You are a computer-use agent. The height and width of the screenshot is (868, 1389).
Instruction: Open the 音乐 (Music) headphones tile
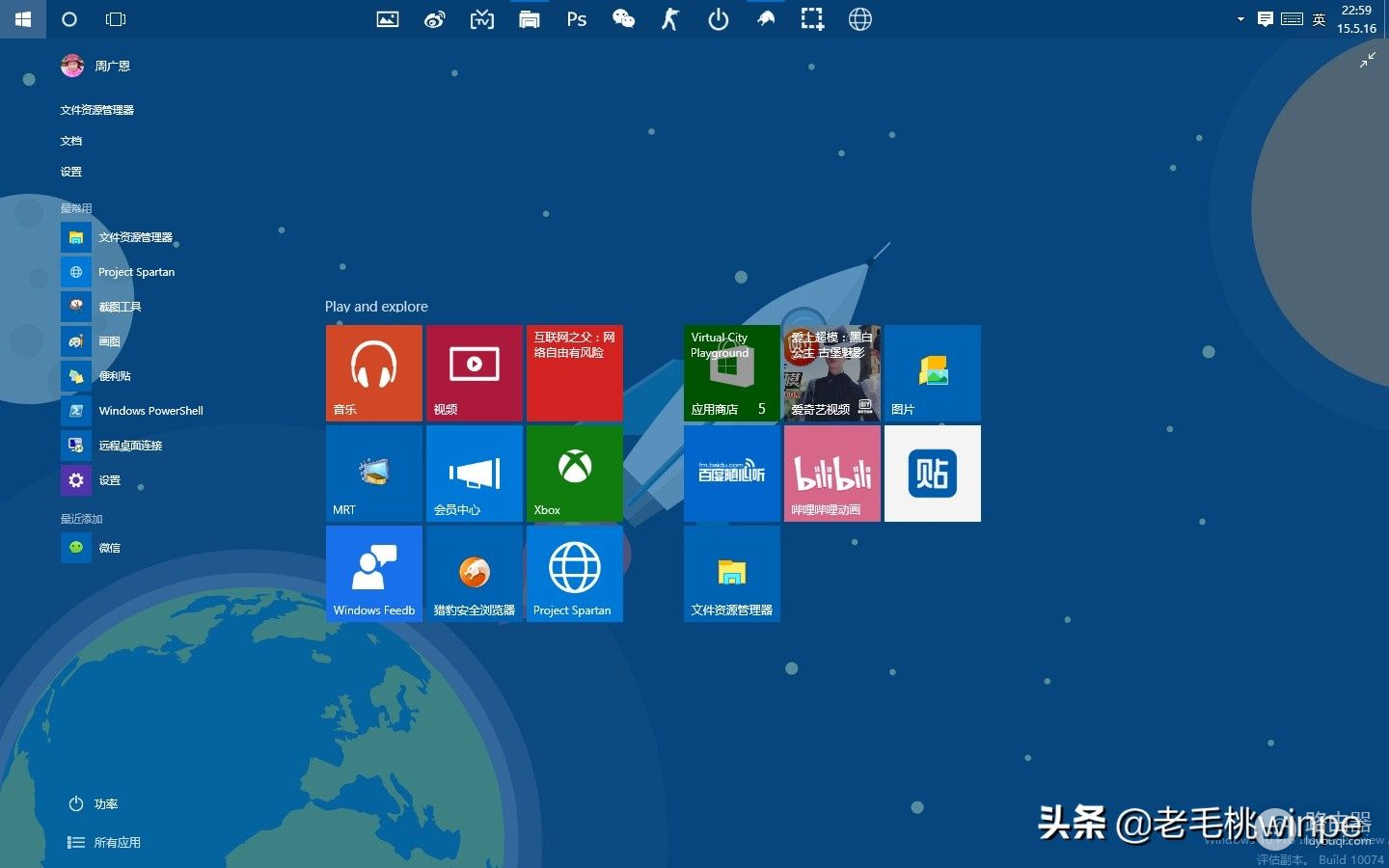373,372
